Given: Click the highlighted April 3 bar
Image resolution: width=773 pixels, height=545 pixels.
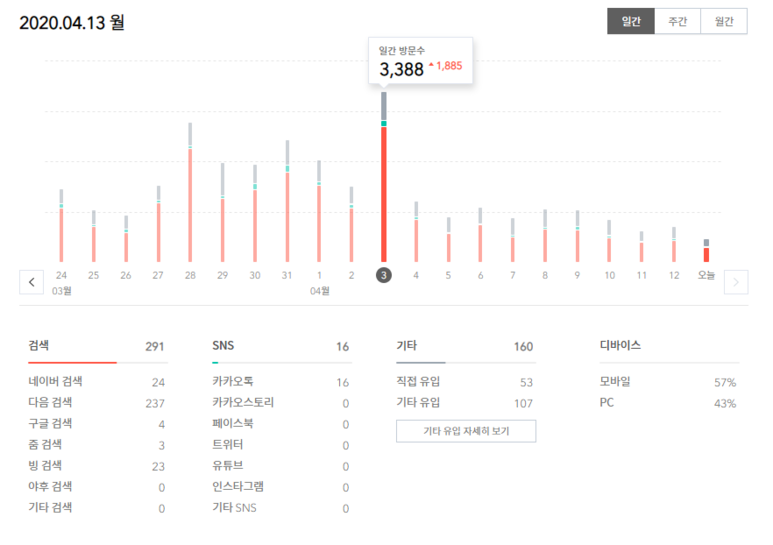Looking at the screenshot, I should tap(384, 177).
